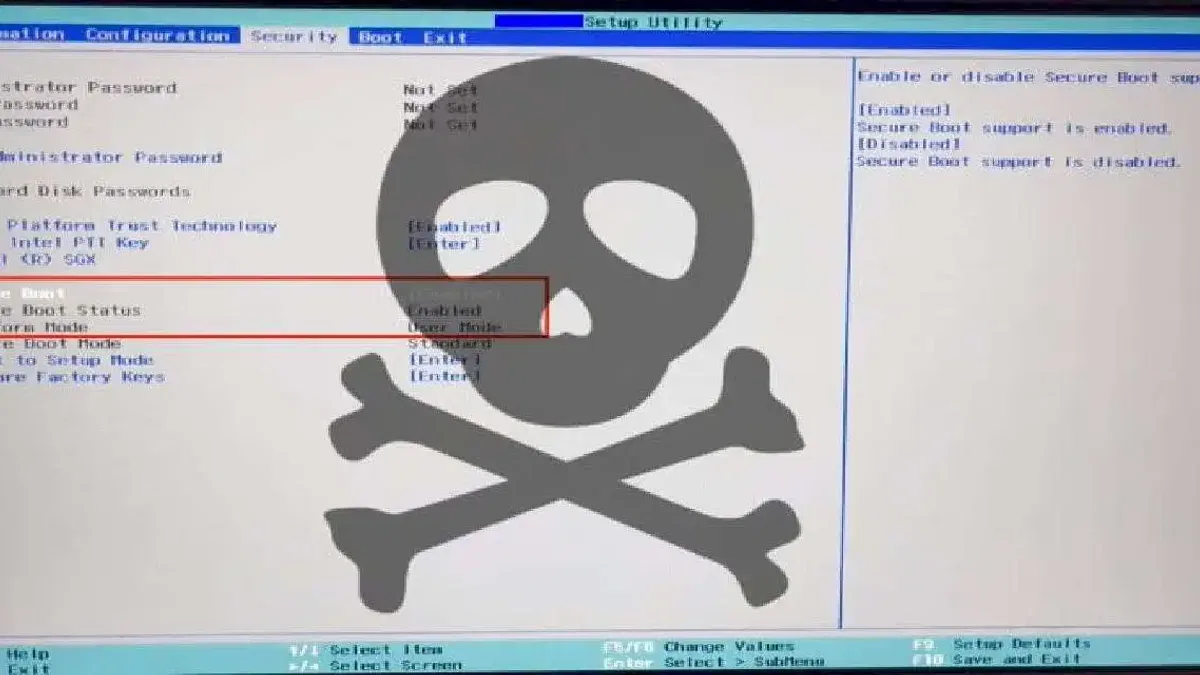
Task: Select the Hard Disk Passwords entry
Action: [x=95, y=191]
